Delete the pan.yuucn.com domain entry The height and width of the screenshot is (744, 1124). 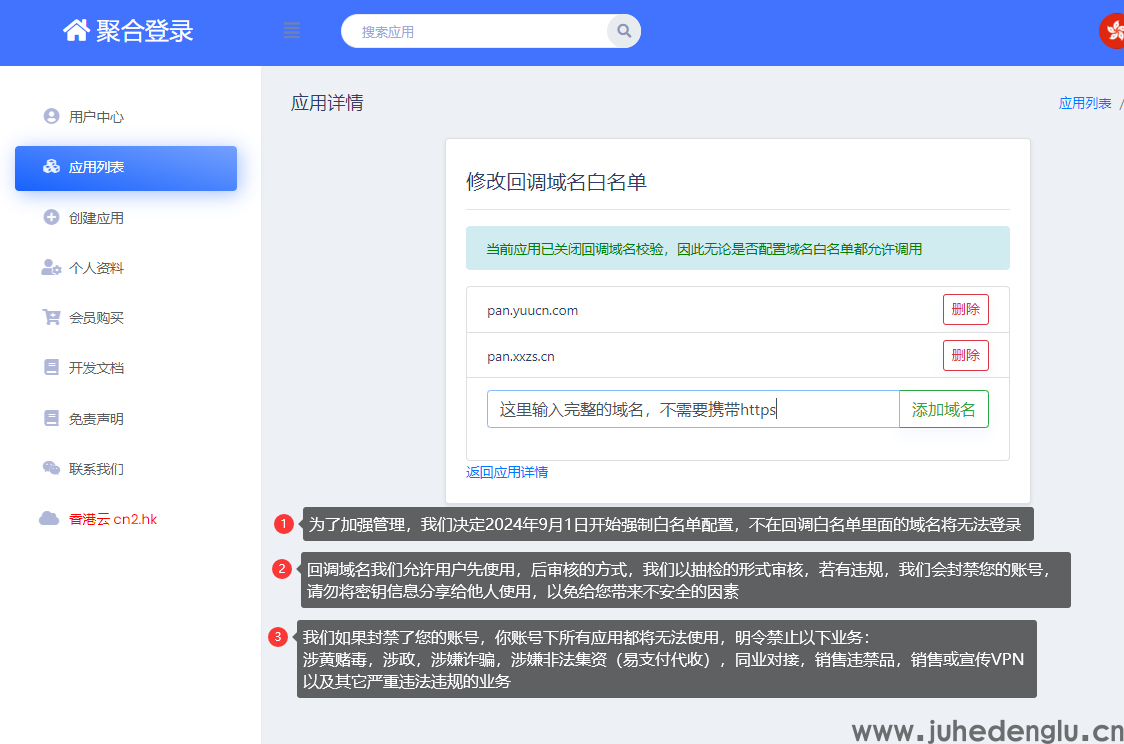pos(964,309)
